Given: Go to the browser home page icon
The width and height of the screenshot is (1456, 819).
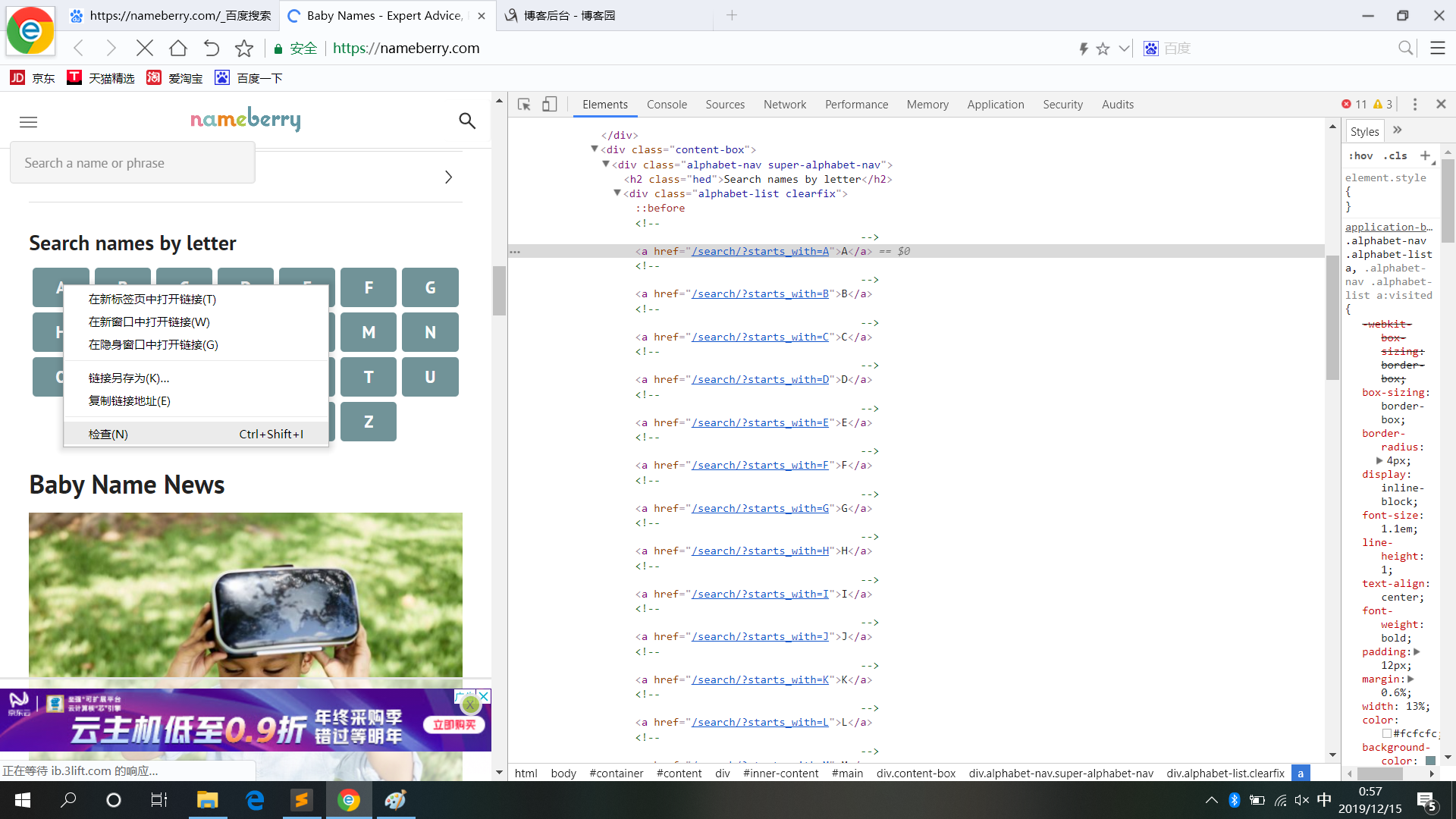Looking at the screenshot, I should click(178, 49).
